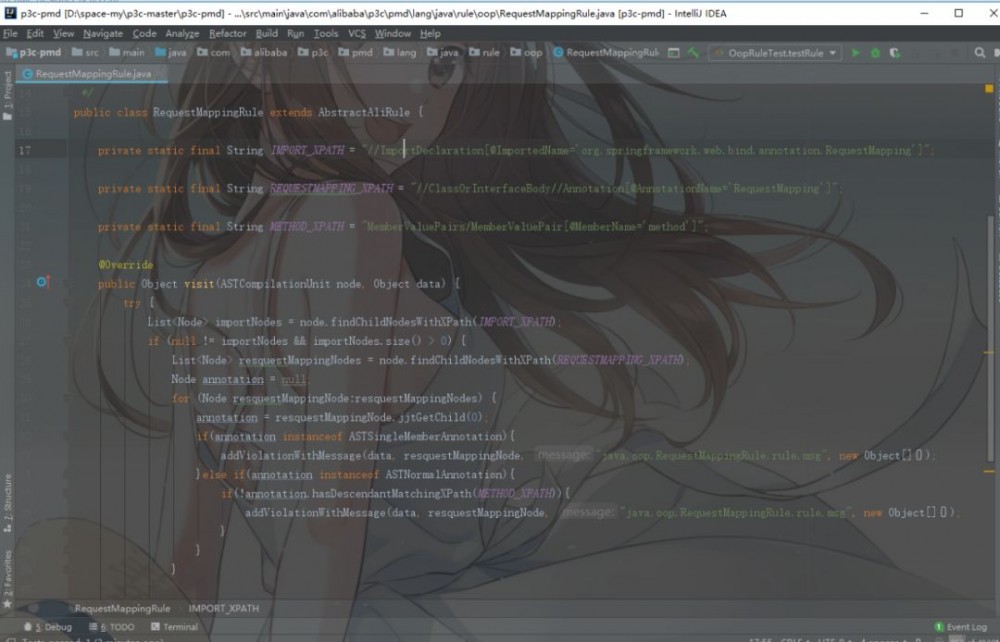
Task: Click ASTNormalAnnotation in the code
Action: [444, 474]
